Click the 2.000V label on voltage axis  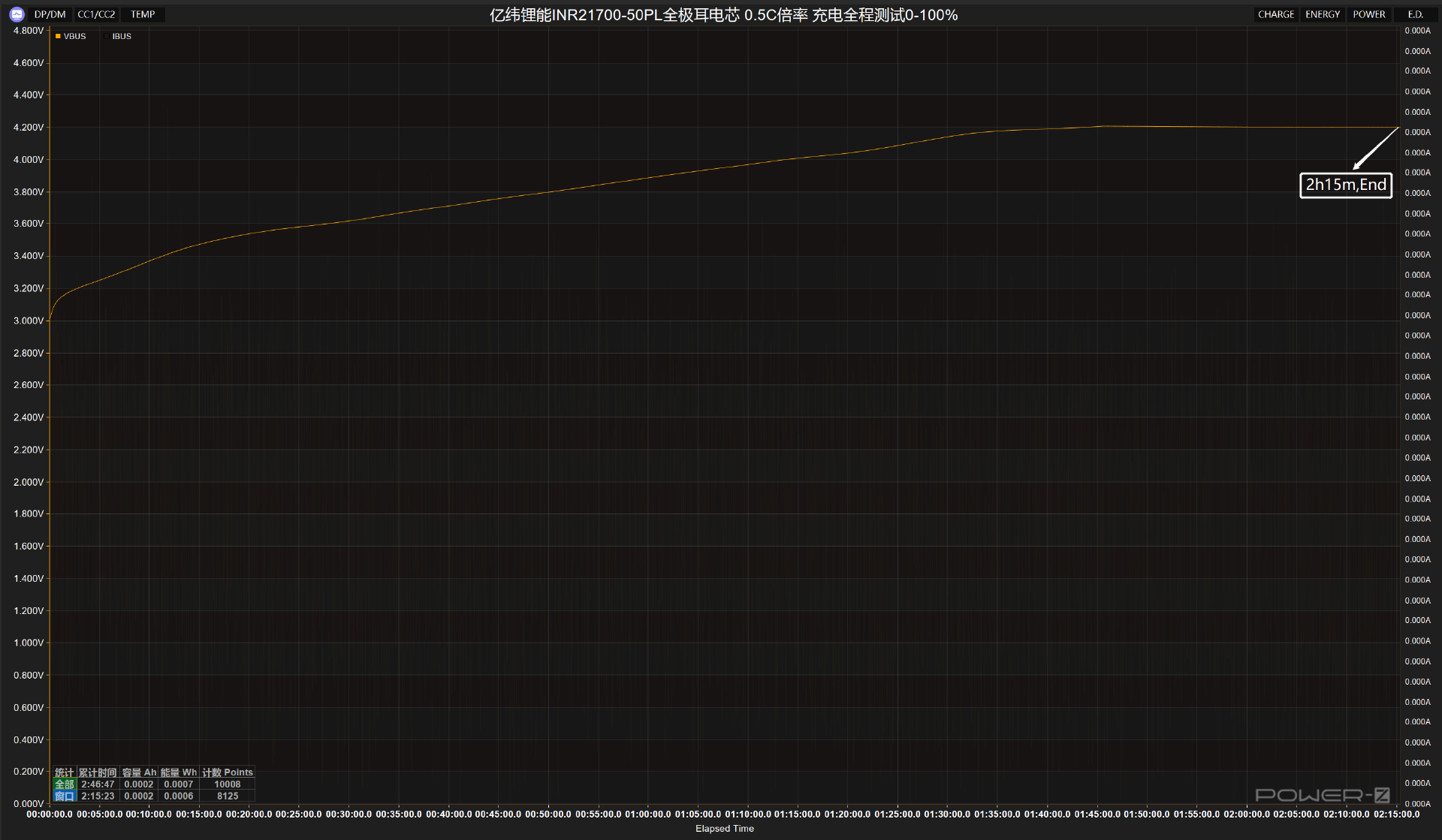[x=29, y=482]
